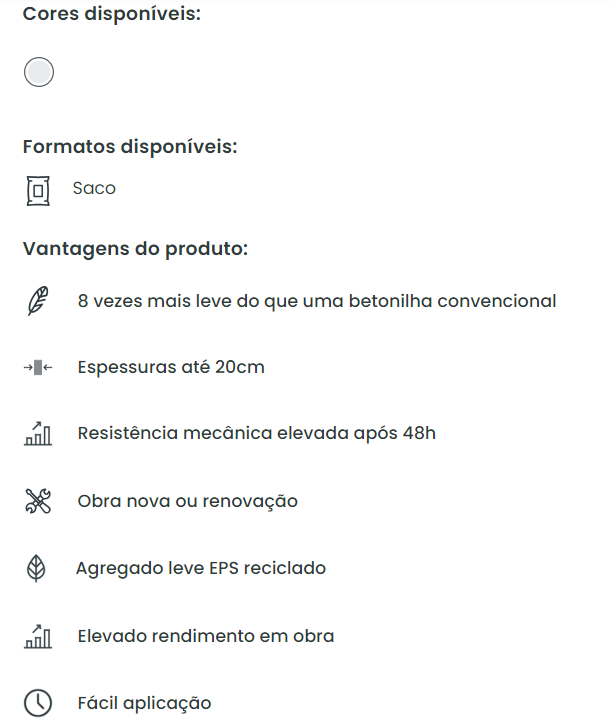Click the bar chart icon beside Resistência mecânica
Screen dimensions: 610x727
coord(38,434)
